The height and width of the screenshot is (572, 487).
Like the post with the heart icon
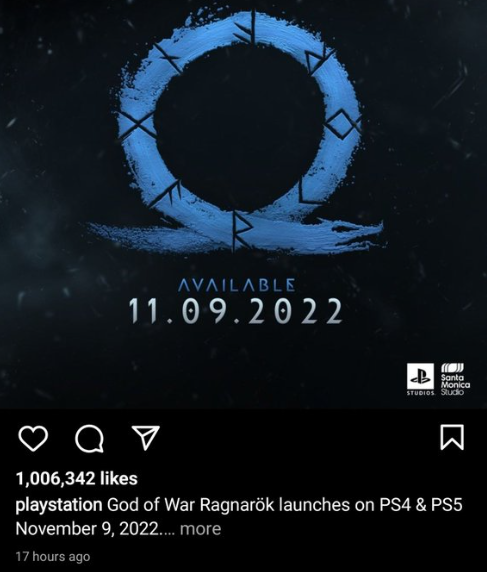[x=33, y=438]
